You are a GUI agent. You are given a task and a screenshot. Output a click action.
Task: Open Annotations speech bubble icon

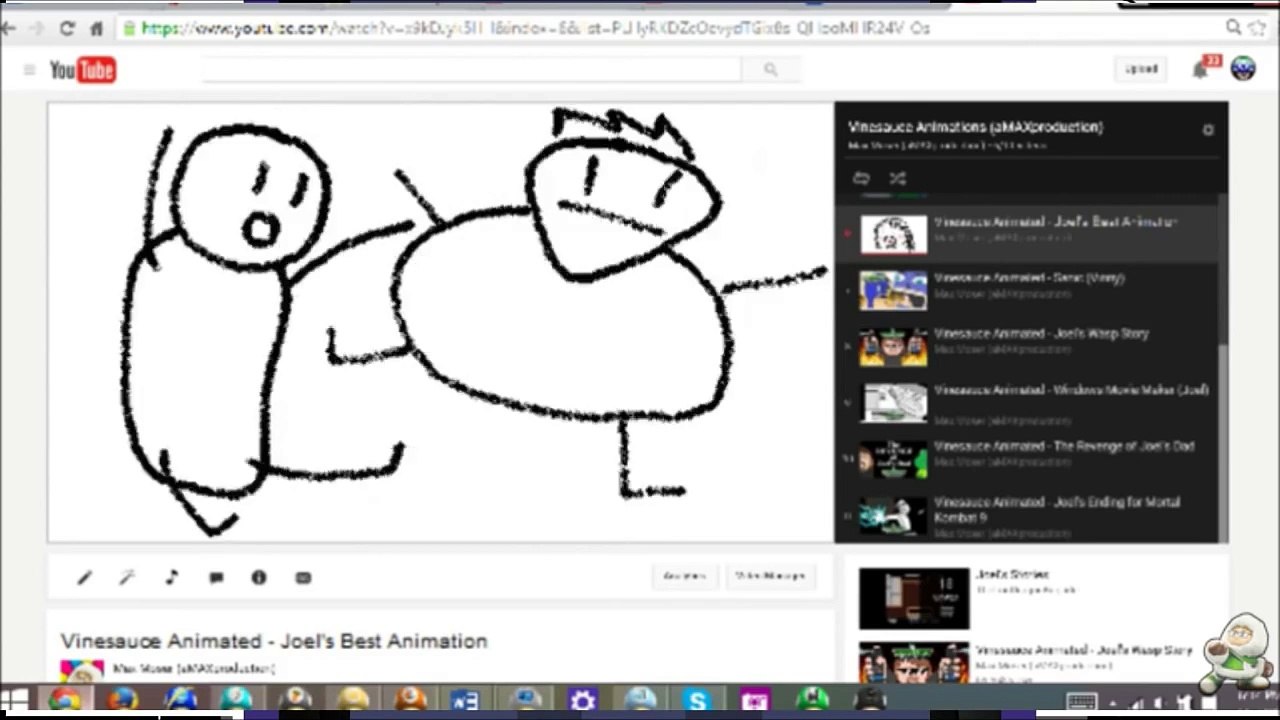click(x=216, y=578)
